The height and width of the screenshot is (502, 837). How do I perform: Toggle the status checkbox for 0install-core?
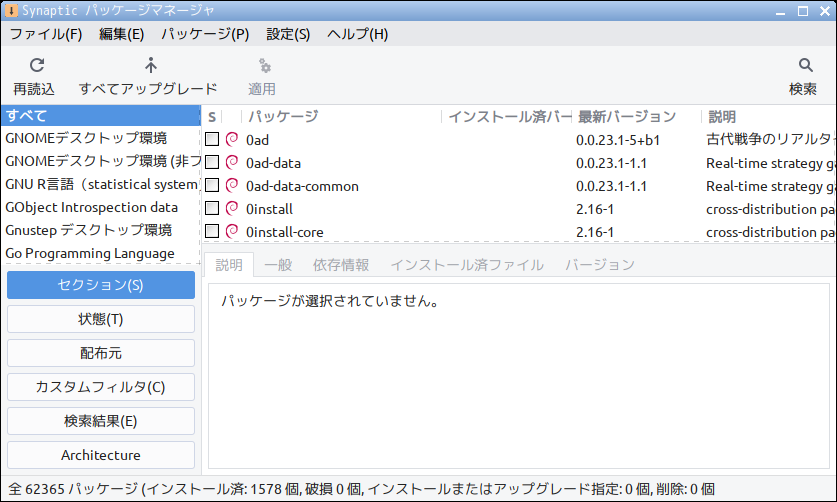212,231
